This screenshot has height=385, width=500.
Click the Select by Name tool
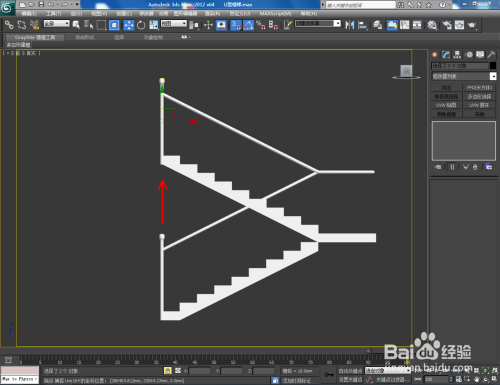pos(88,25)
